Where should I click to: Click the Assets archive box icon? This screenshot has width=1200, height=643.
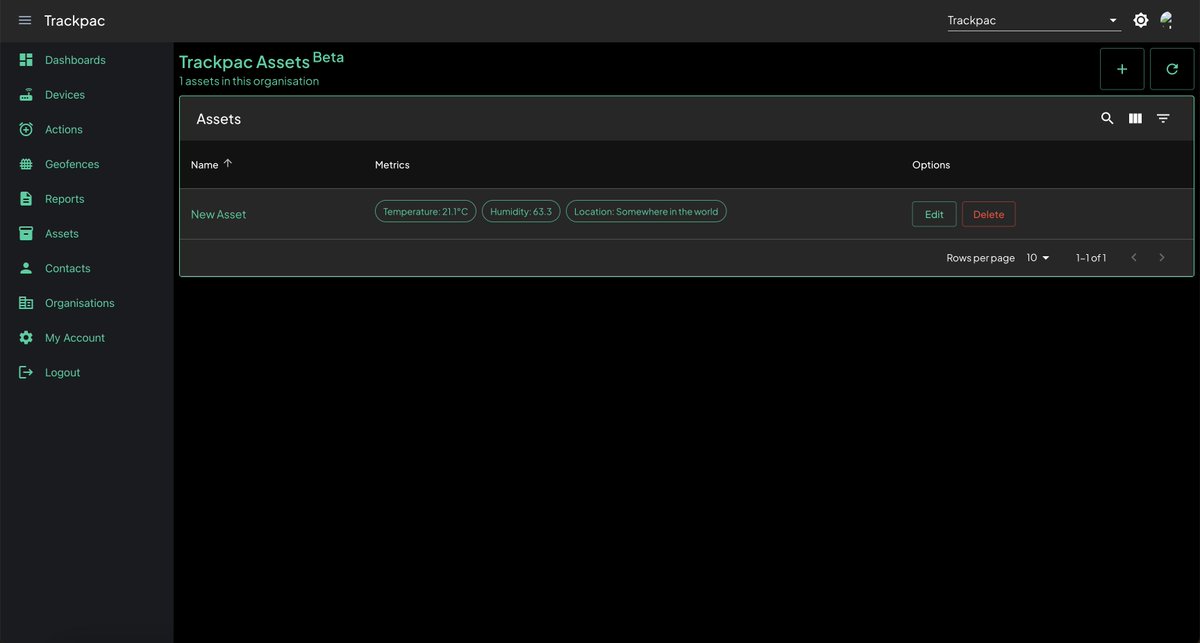tap(26, 233)
